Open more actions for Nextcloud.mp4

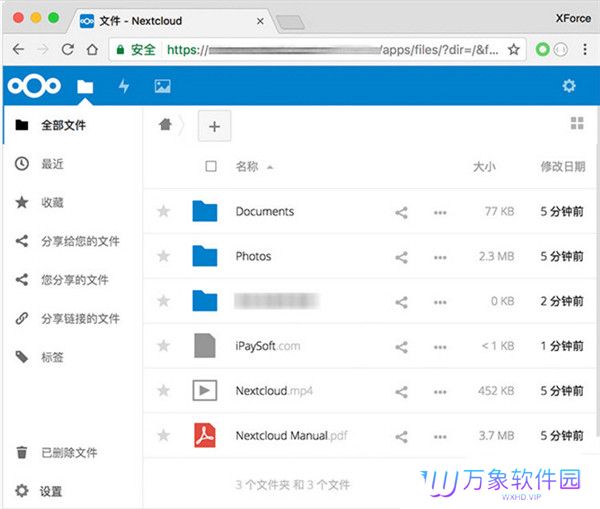[x=440, y=392]
